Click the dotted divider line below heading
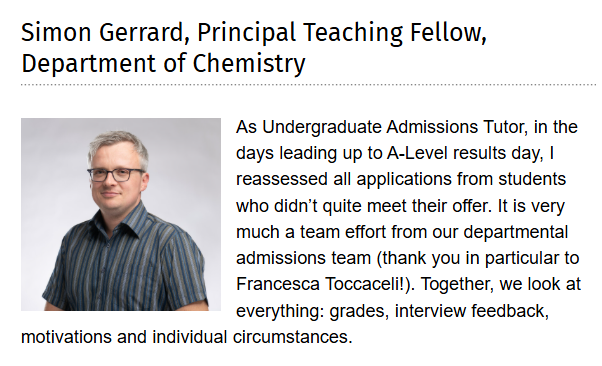 308,84
